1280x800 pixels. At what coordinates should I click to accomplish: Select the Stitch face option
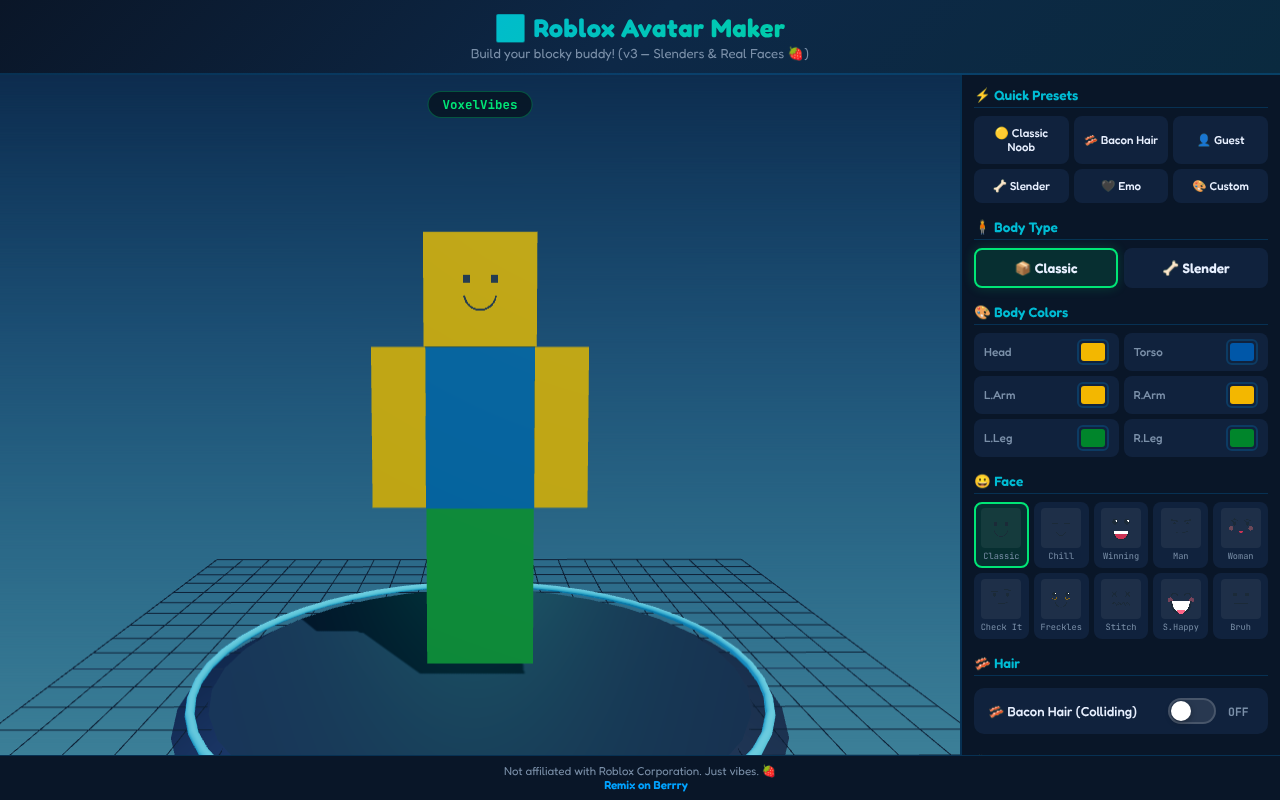[1120, 605]
